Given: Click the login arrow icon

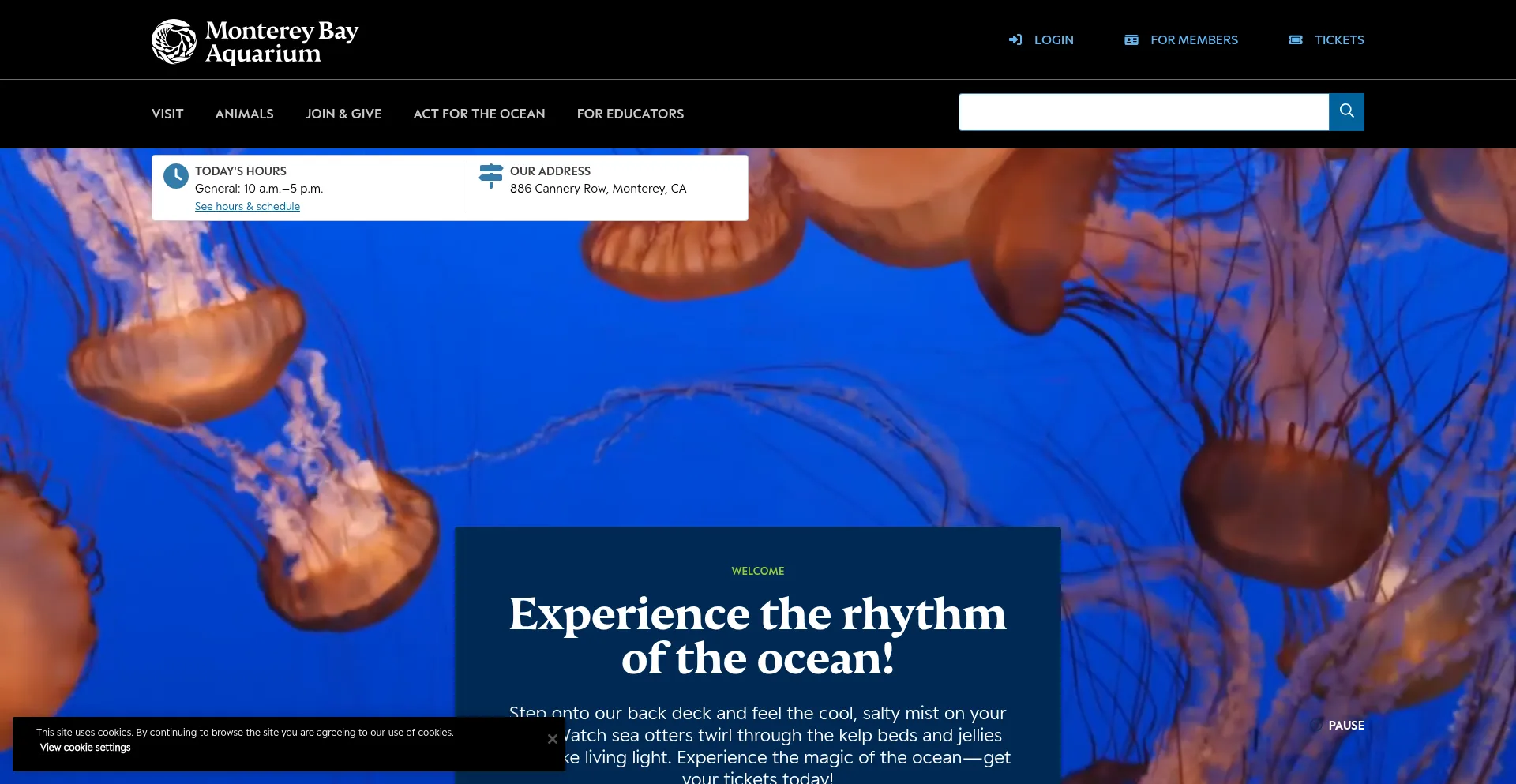Looking at the screenshot, I should tap(1015, 39).
